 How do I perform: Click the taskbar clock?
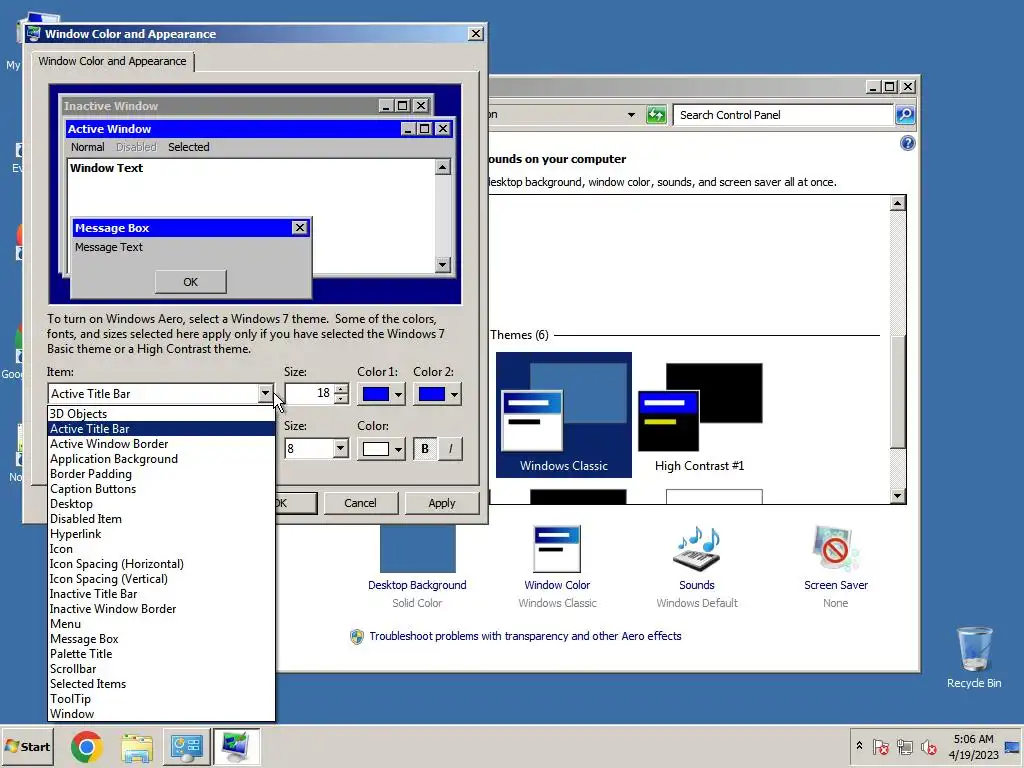[x=973, y=747]
